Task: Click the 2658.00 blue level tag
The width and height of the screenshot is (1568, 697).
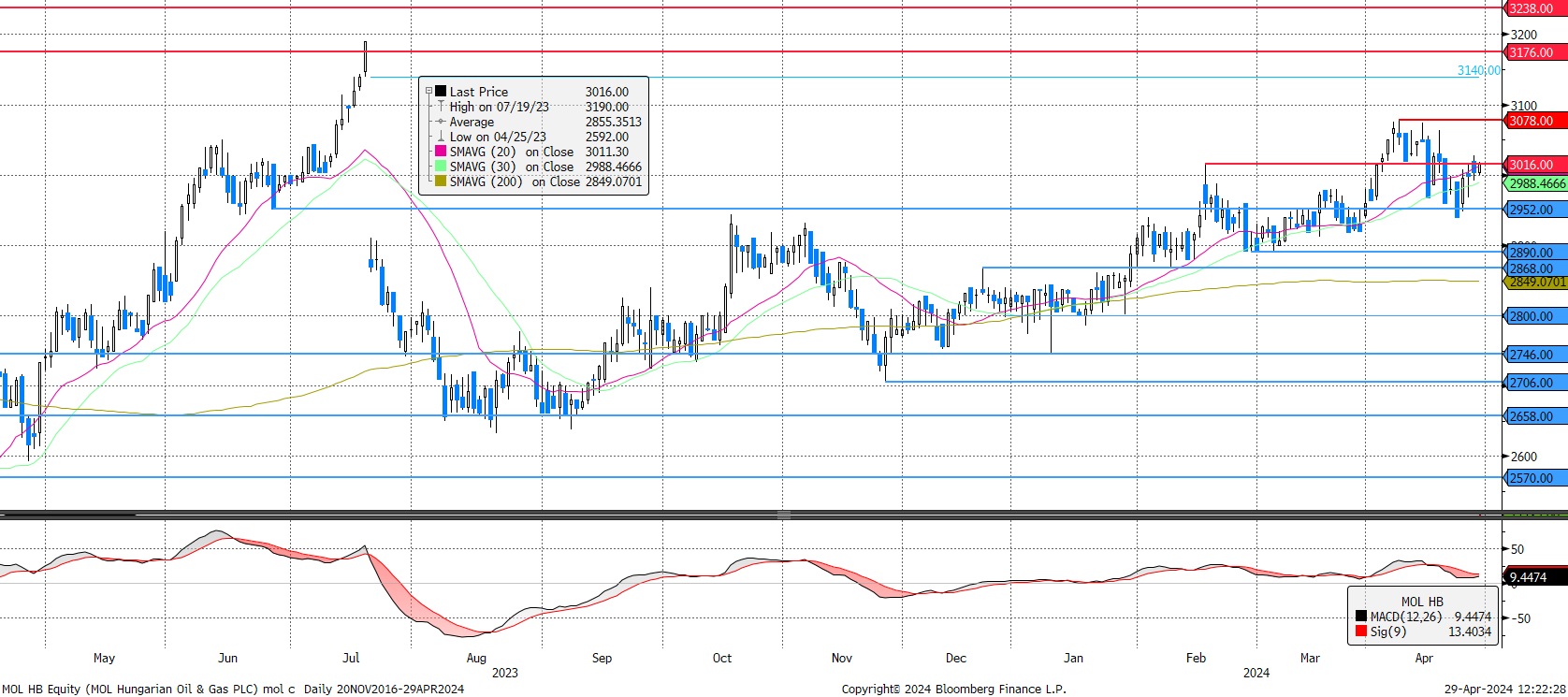Action: coord(1534,416)
